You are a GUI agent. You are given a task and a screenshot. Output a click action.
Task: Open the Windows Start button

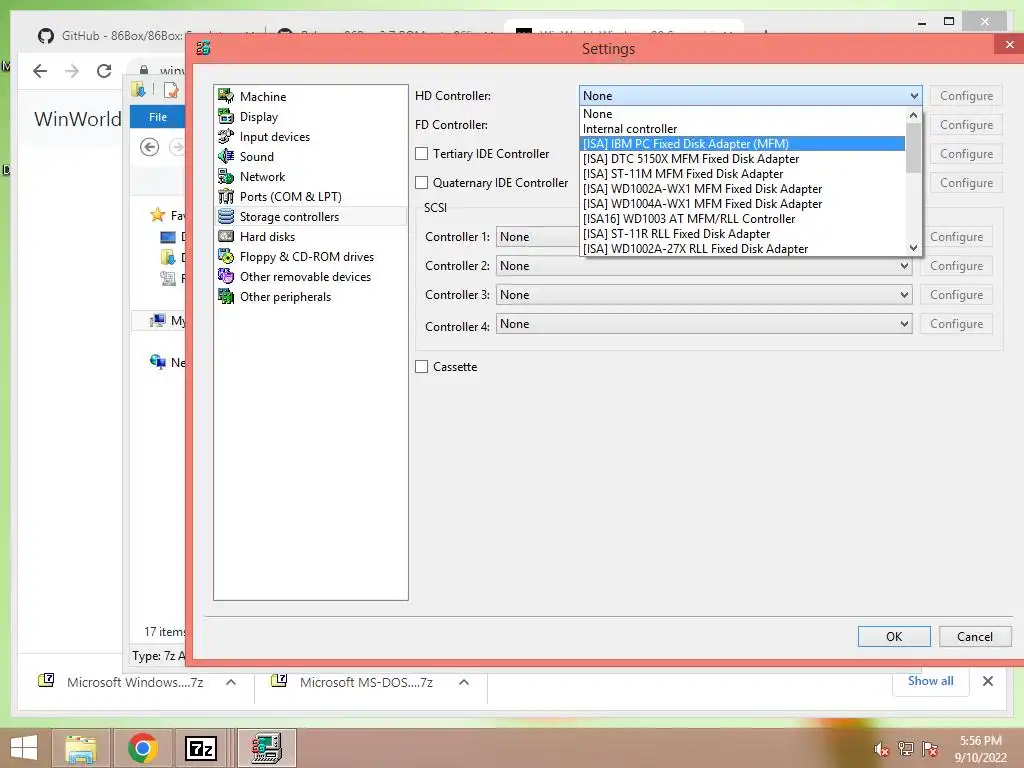24,748
